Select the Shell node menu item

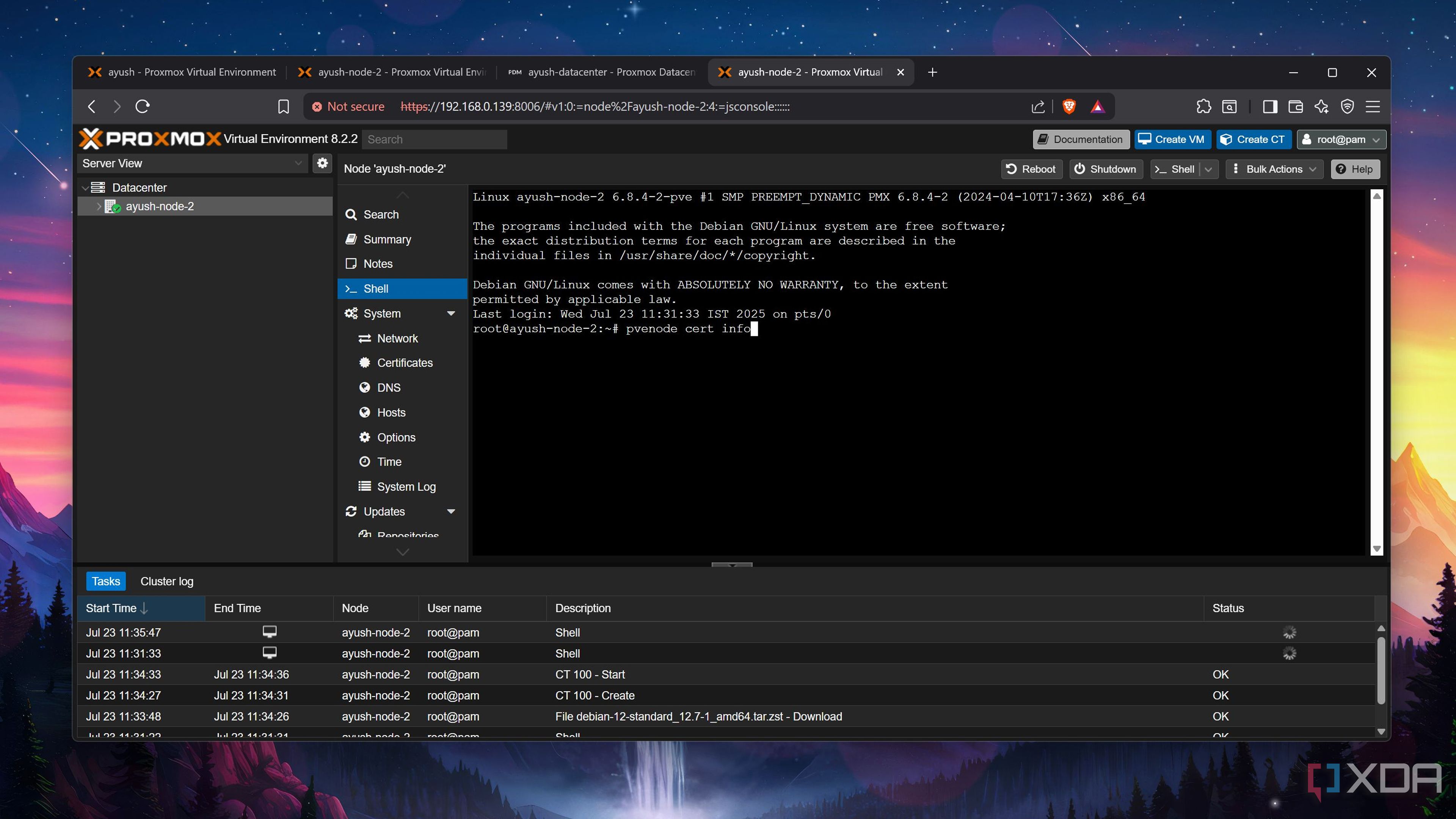[402, 289]
